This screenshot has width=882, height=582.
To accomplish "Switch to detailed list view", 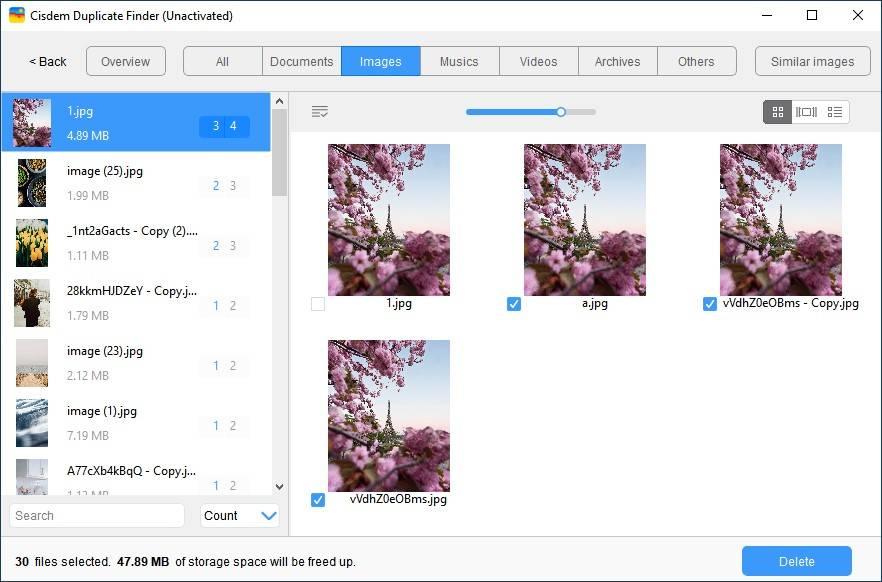I will (x=835, y=112).
